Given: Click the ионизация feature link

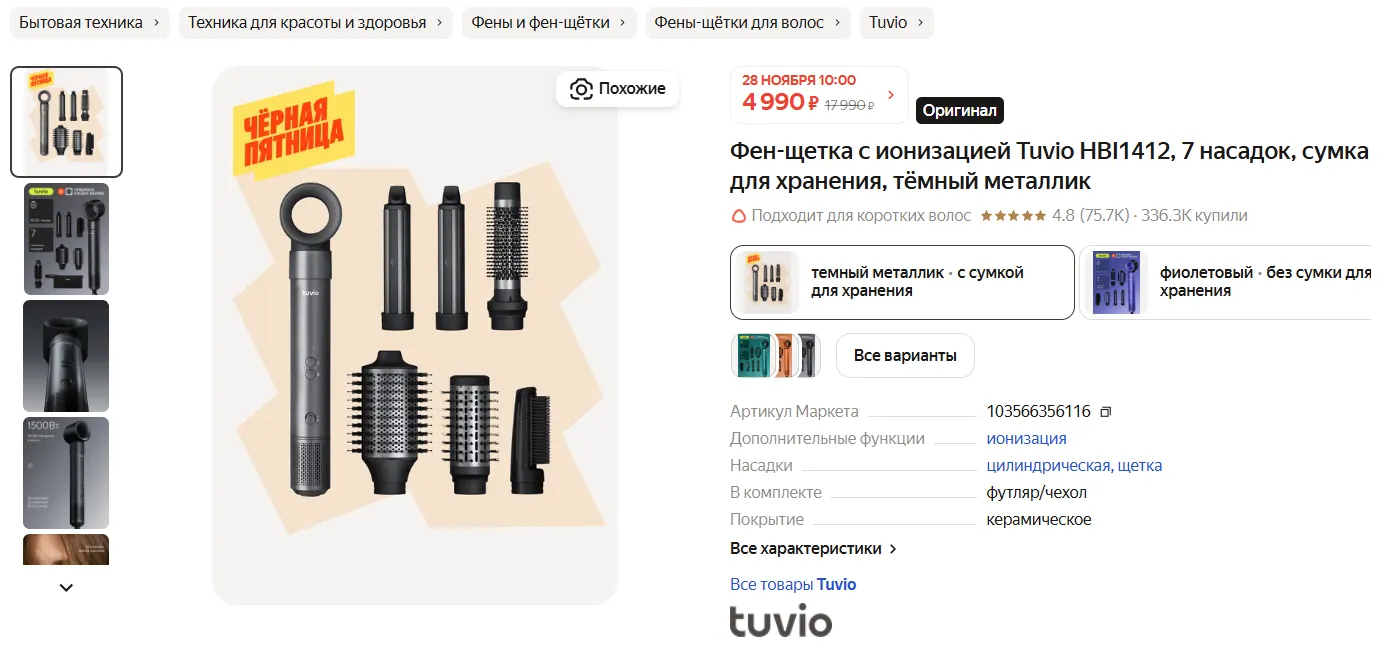Looking at the screenshot, I should pyautogui.click(x=1026, y=439).
